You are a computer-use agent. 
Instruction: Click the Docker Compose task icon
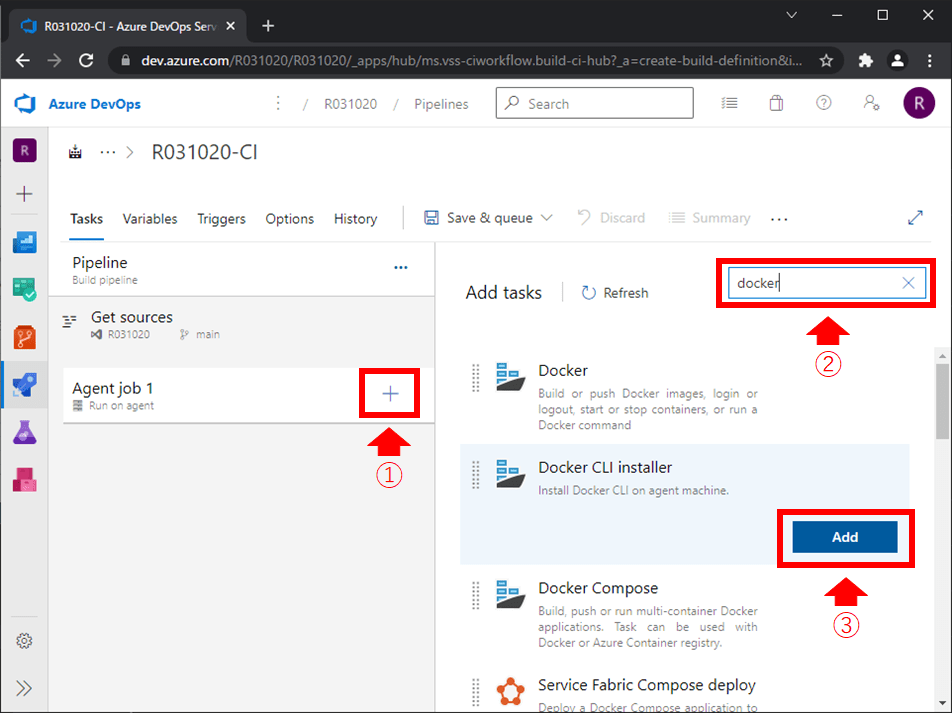coord(510,595)
